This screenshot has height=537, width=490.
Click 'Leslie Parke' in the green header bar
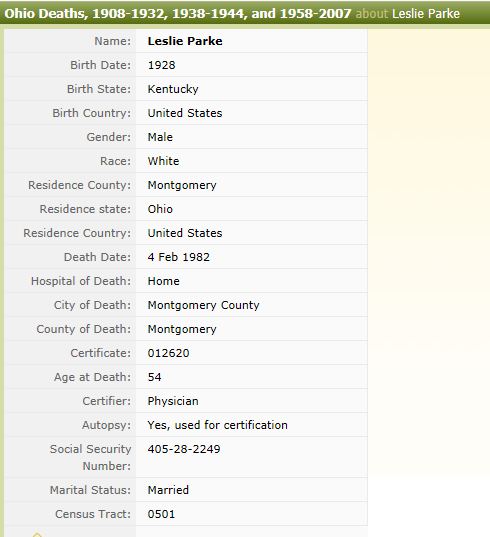[426, 14]
